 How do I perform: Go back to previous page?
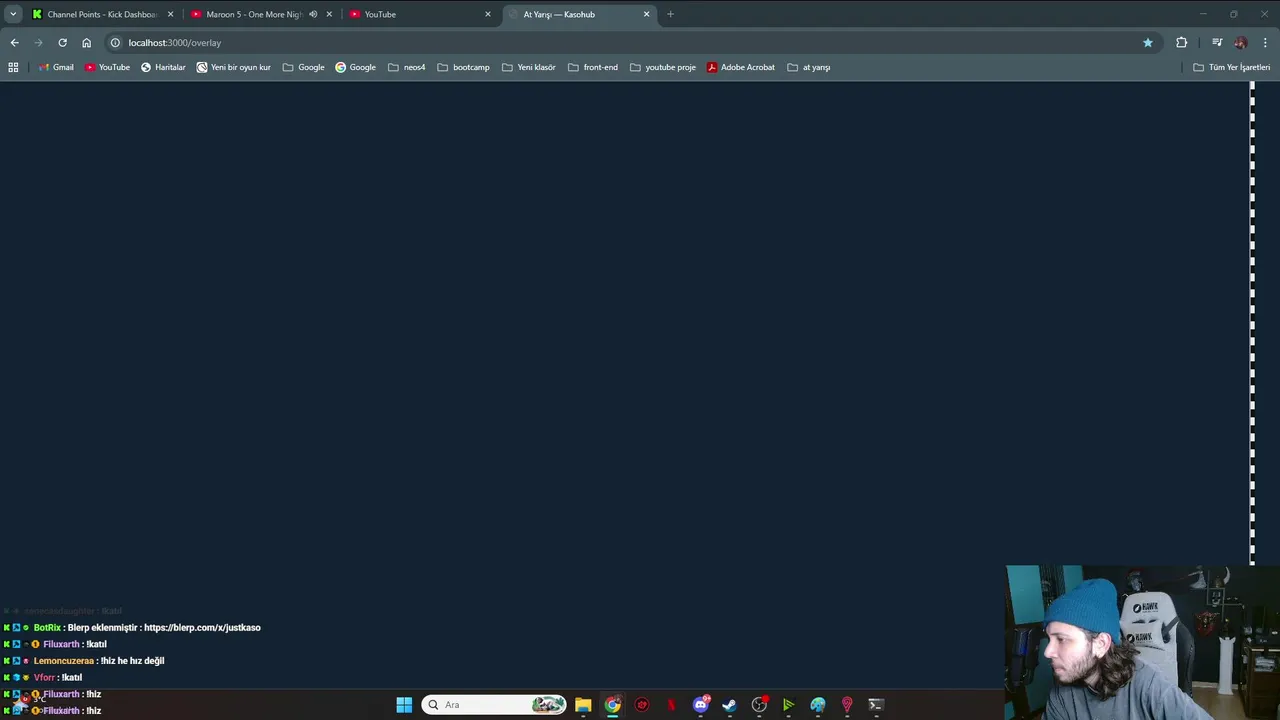14,42
